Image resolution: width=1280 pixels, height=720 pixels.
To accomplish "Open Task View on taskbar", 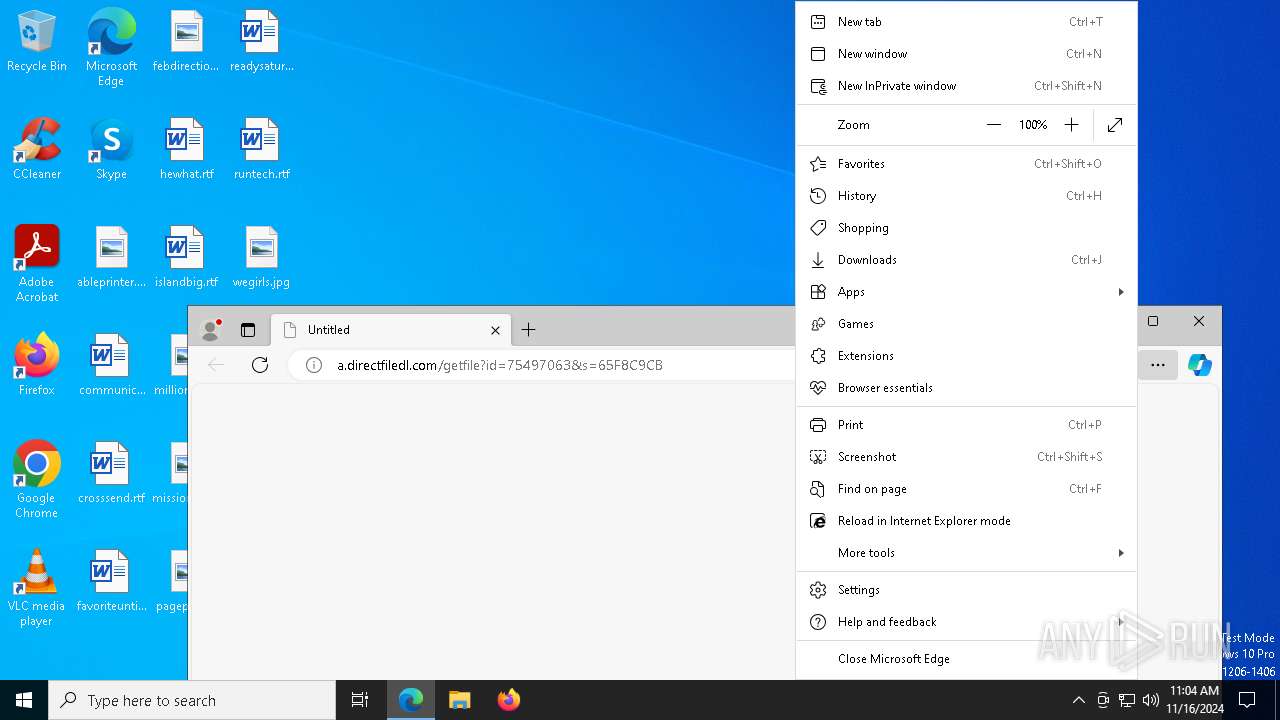I will pyautogui.click(x=360, y=700).
